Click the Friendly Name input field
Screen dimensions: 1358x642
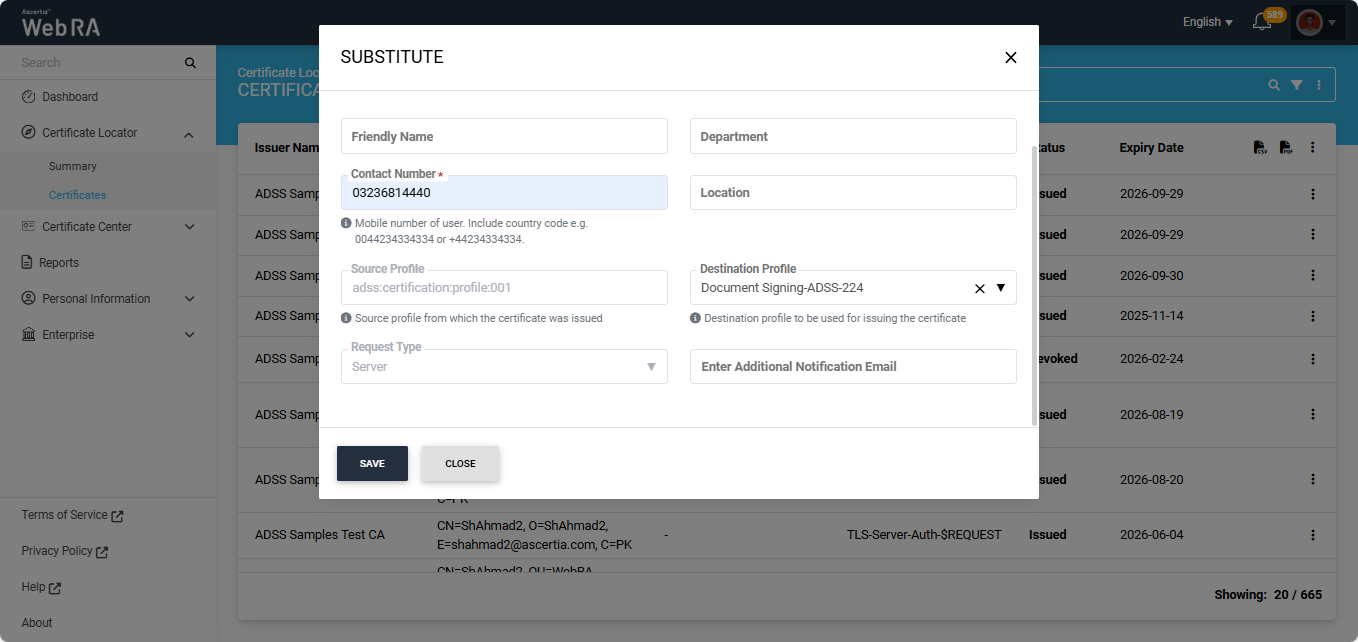[504, 136]
